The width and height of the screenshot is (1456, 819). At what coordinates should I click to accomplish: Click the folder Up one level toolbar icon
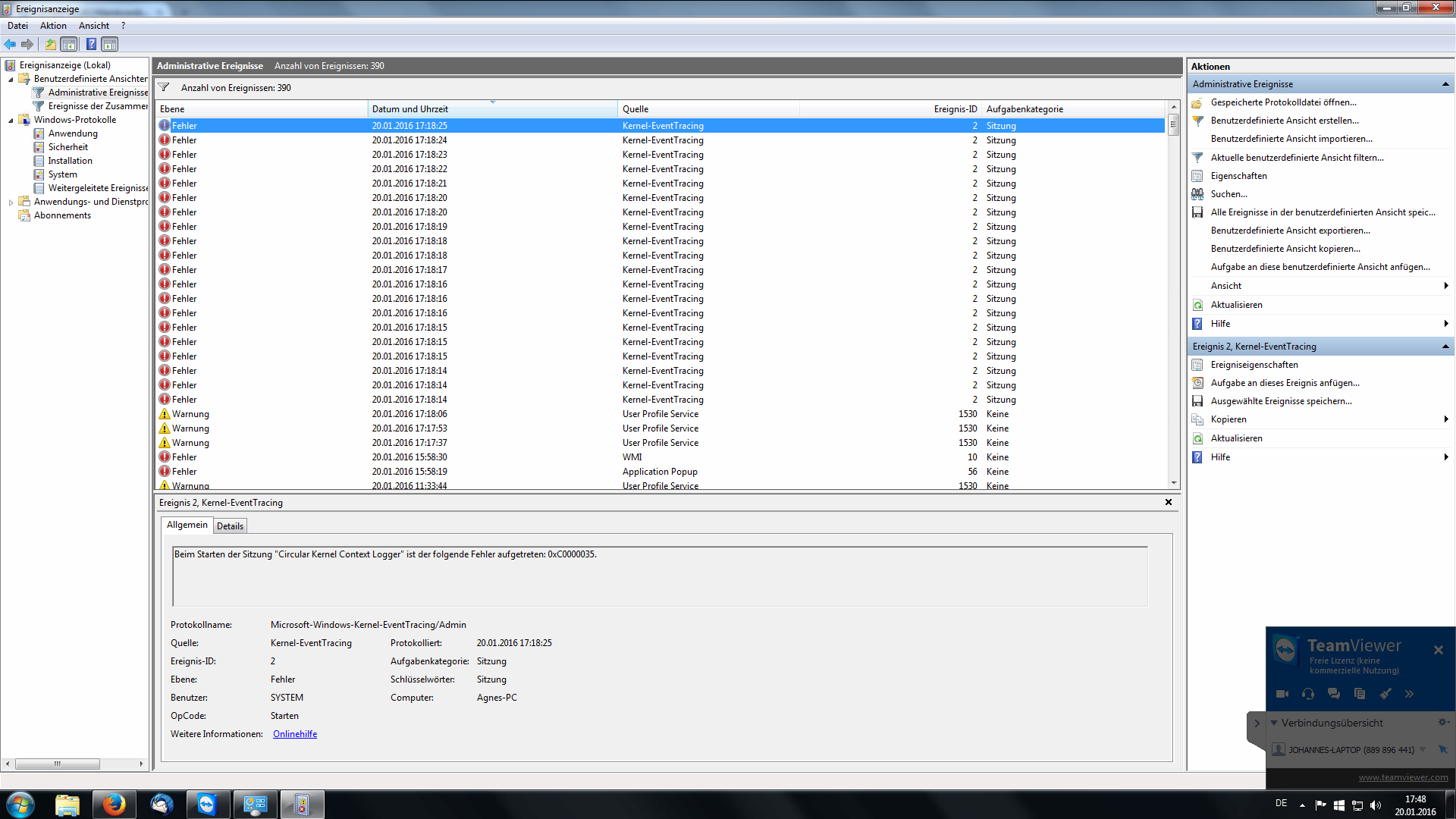[50, 44]
